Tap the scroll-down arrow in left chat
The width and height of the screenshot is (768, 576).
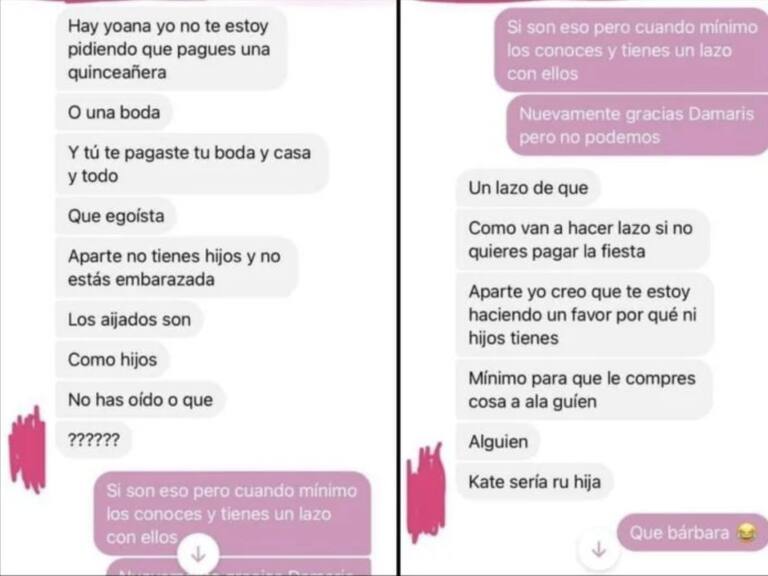[198, 553]
